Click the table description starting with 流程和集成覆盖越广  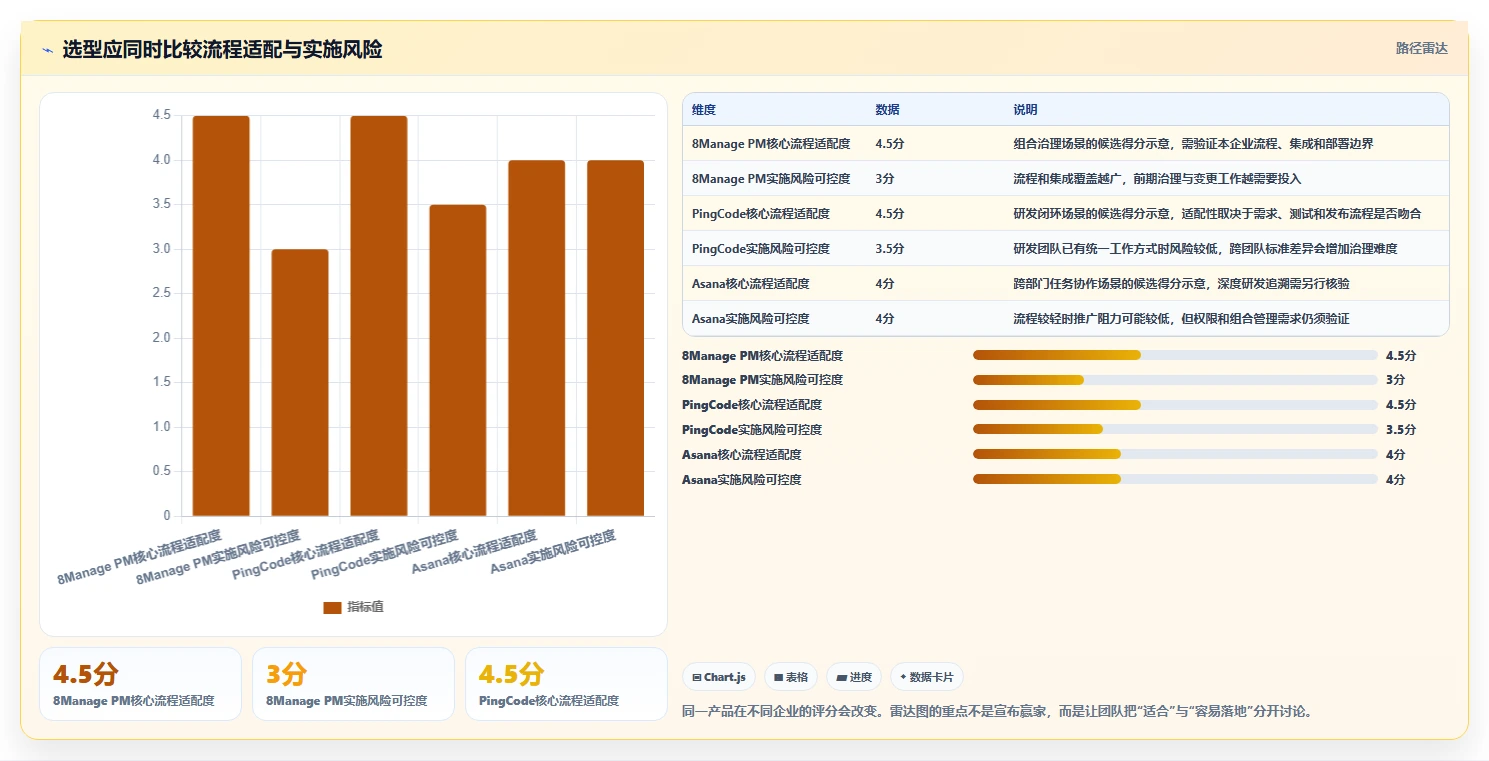coord(1157,179)
